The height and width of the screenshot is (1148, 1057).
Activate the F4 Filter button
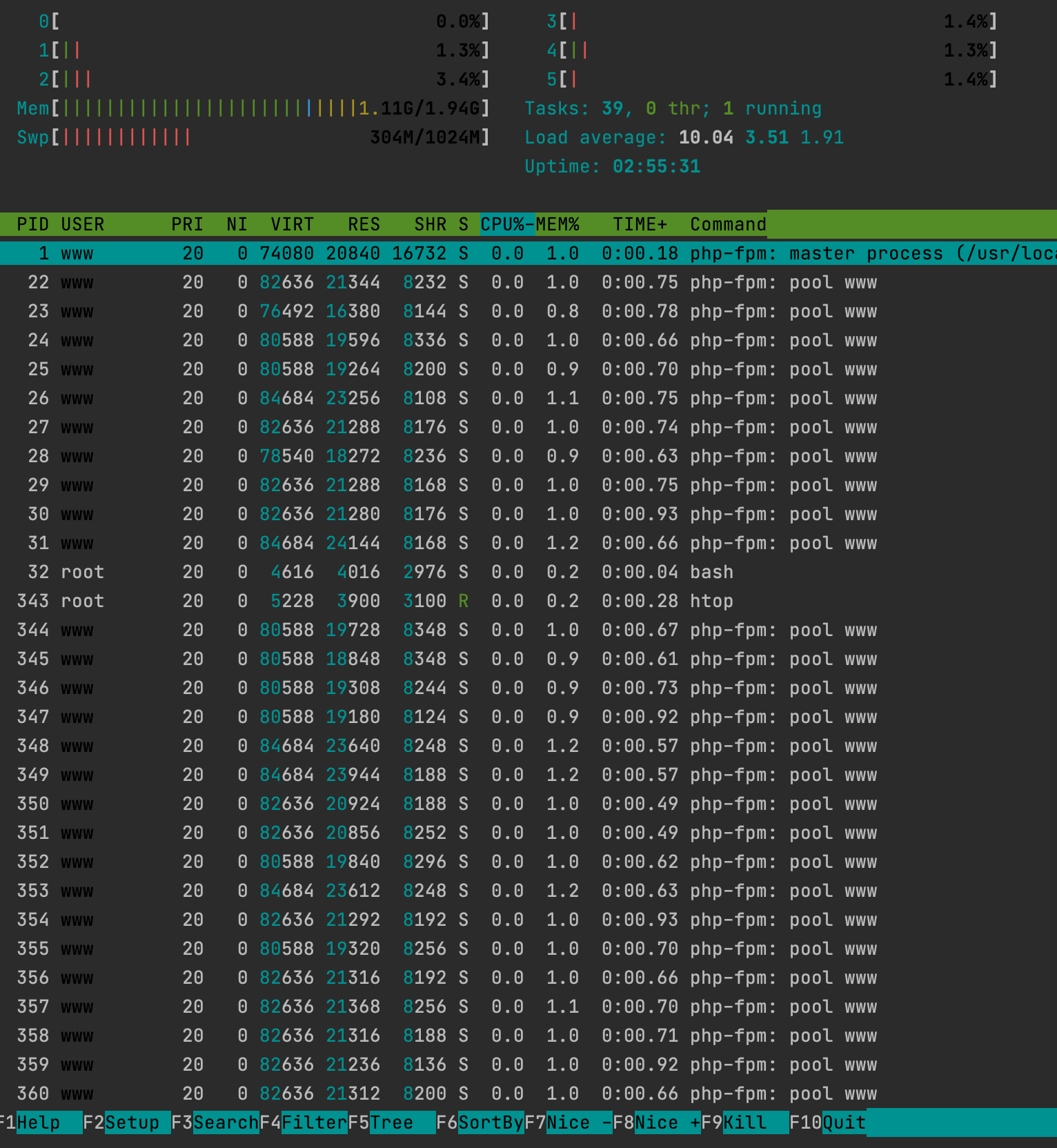pos(304,1122)
